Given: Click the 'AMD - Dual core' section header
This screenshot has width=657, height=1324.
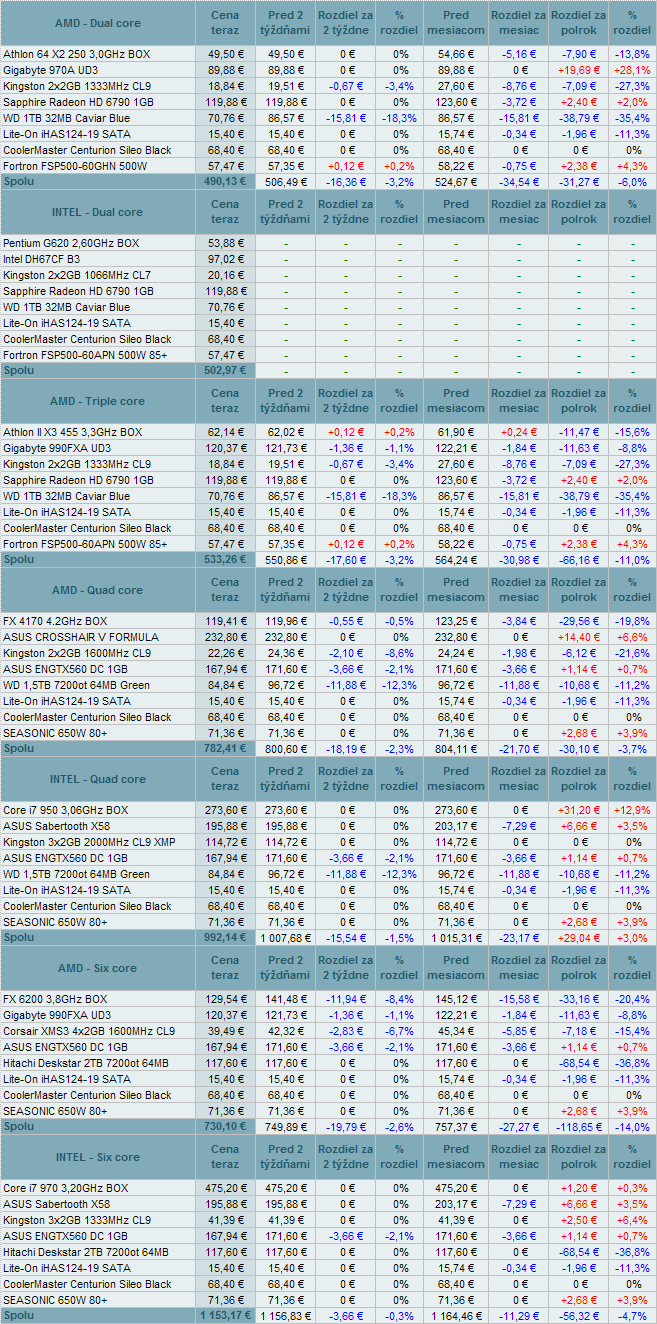Looking at the screenshot, I should pos(96,23).
